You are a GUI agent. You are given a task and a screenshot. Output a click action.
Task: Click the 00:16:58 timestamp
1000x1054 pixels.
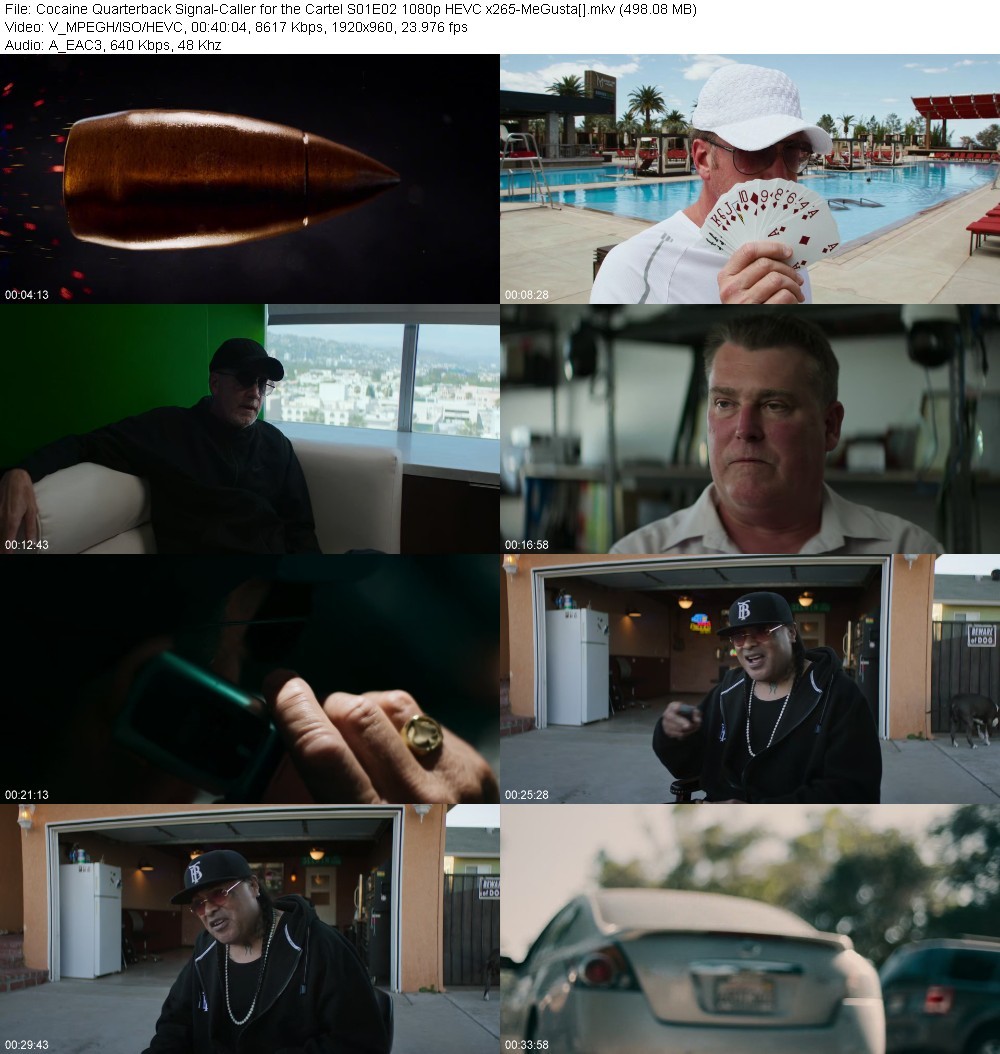(x=527, y=544)
